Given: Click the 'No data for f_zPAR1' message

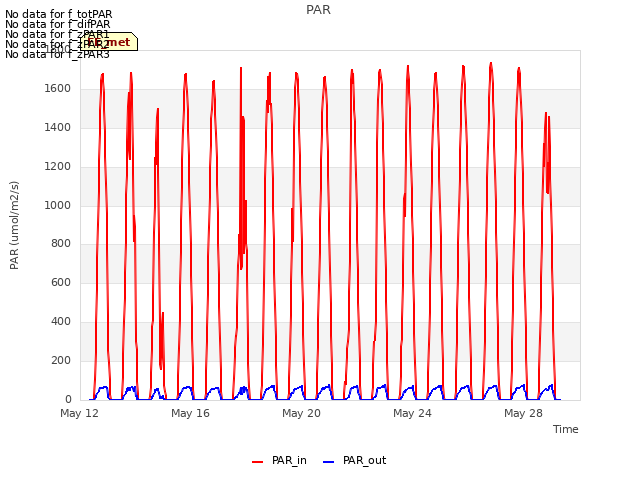Looking at the screenshot, I should (57, 34).
